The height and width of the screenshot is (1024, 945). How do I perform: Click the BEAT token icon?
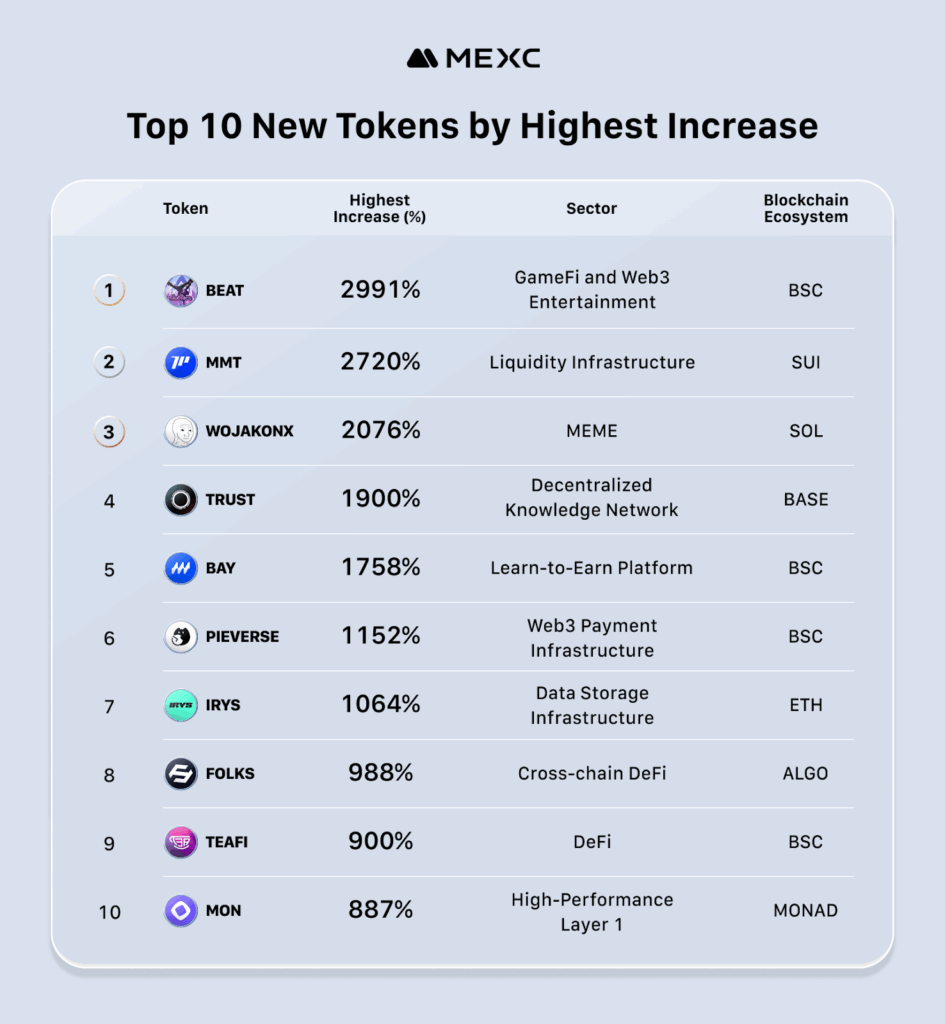click(181, 291)
